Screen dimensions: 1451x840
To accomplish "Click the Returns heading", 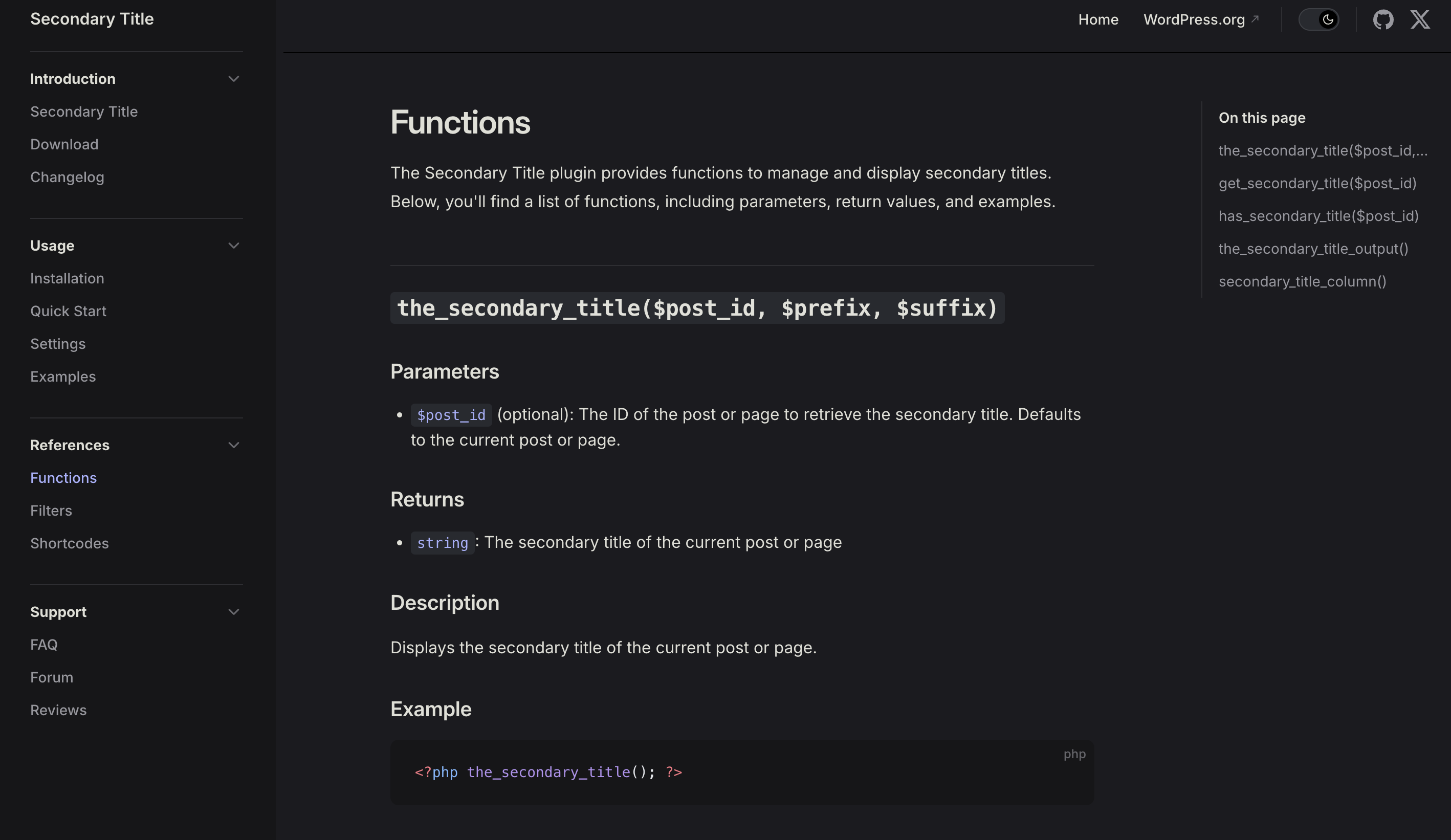I will pyautogui.click(x=427, y=500).
